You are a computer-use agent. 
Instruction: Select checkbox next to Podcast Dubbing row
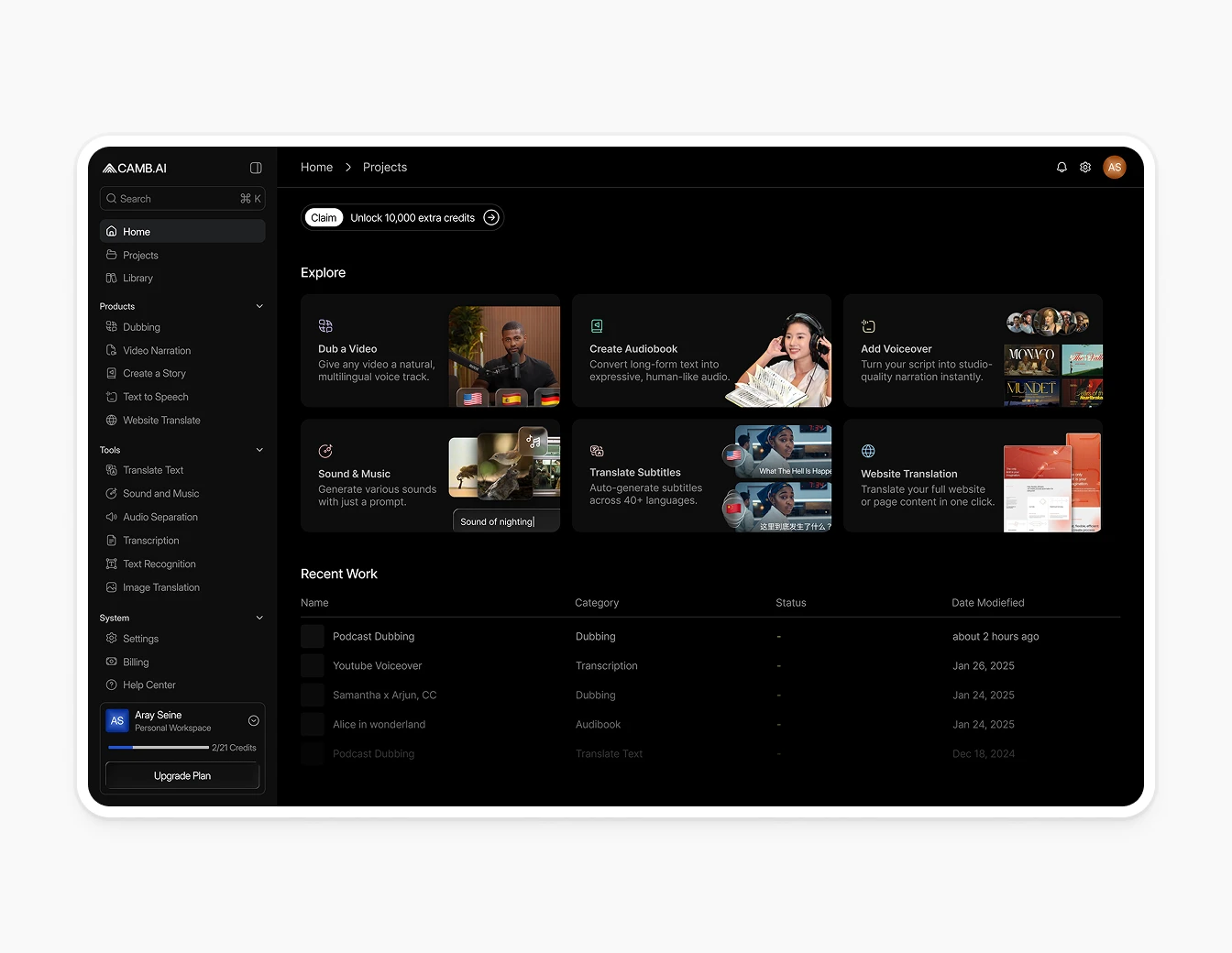(313, 637)
